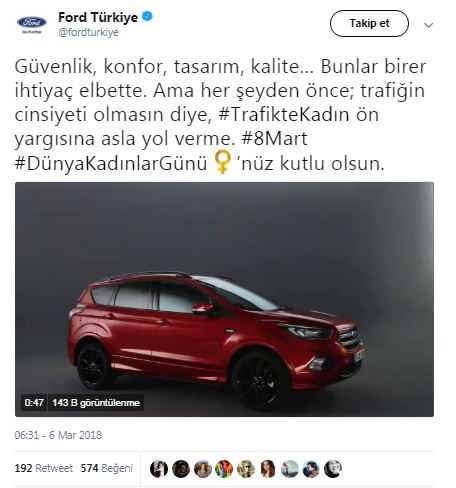Open the #DünyaKadınlarGünü hashtag

pos(111,164)
